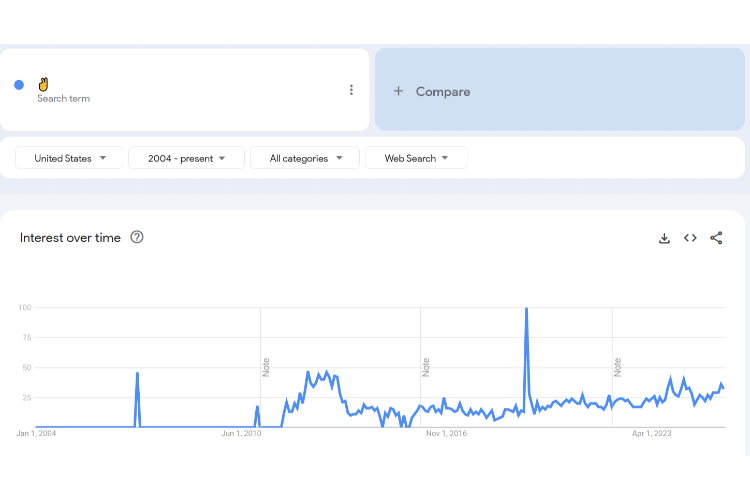
Task: Open the 2004 - present date range dropdown
Action: [x=186, y=158]
